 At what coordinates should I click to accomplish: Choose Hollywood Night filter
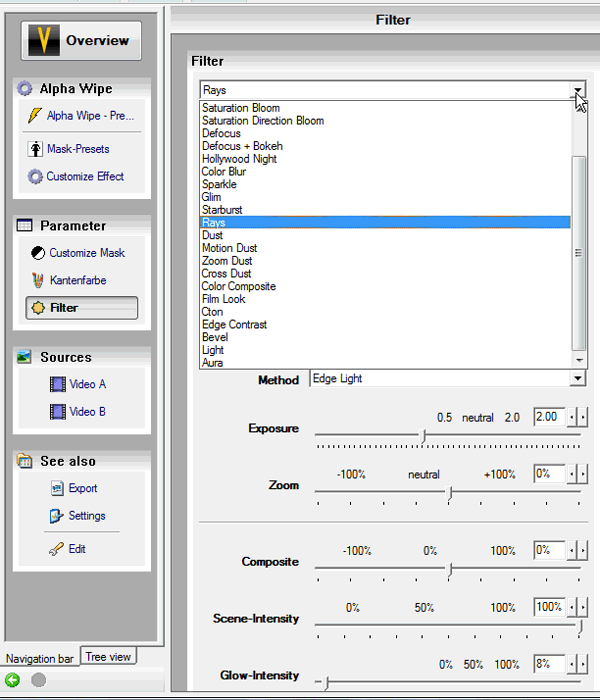point(239,159)
